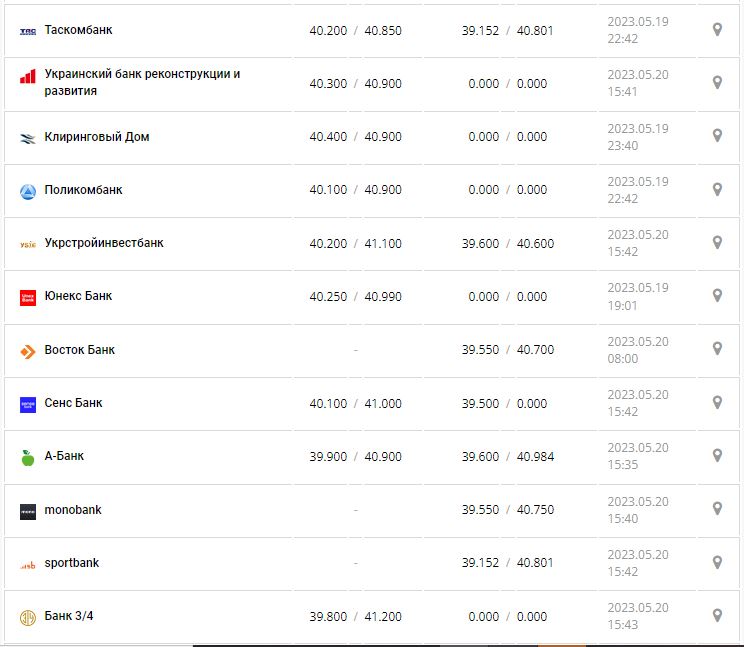
Task: Click the Банк 3/4 map pin
Action: pos(717,615)
